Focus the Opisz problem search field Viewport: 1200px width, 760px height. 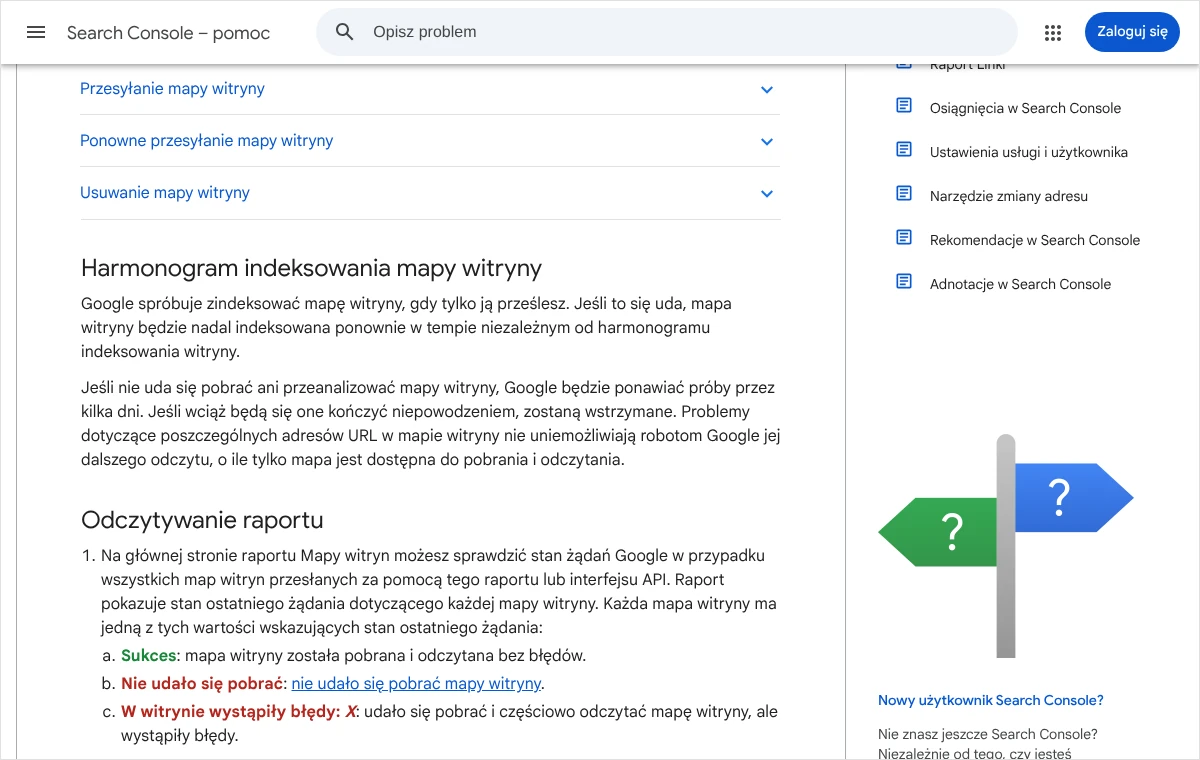tap(667, 32)
